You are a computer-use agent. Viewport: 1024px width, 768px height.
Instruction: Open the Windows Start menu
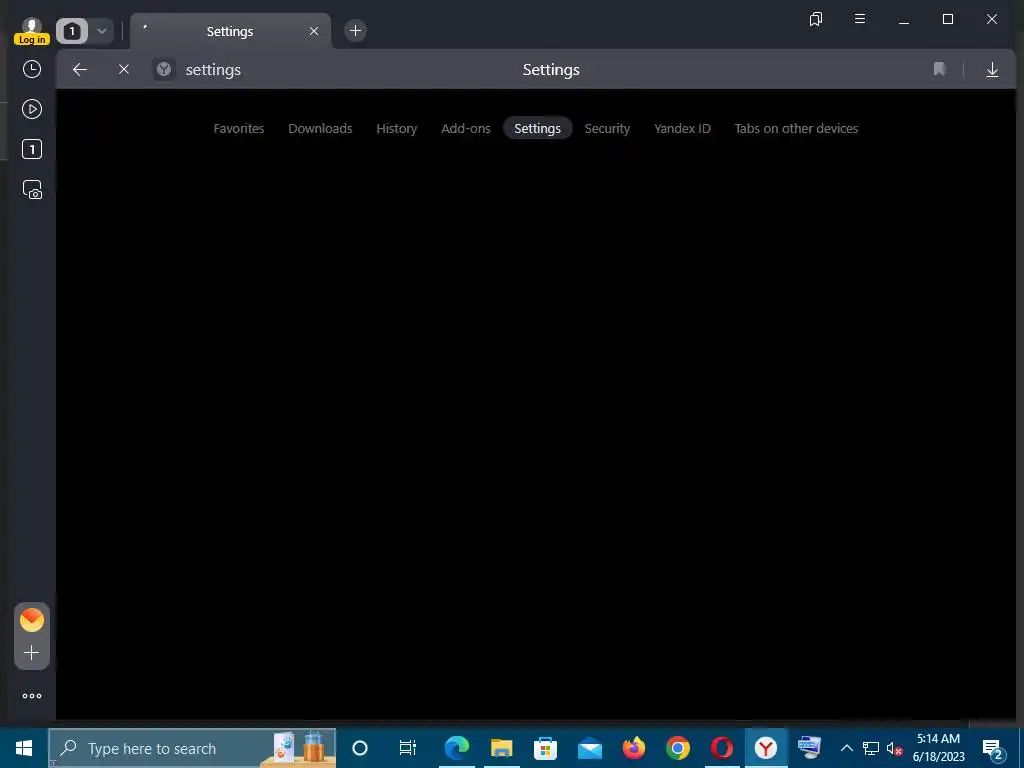pos(24,748)
